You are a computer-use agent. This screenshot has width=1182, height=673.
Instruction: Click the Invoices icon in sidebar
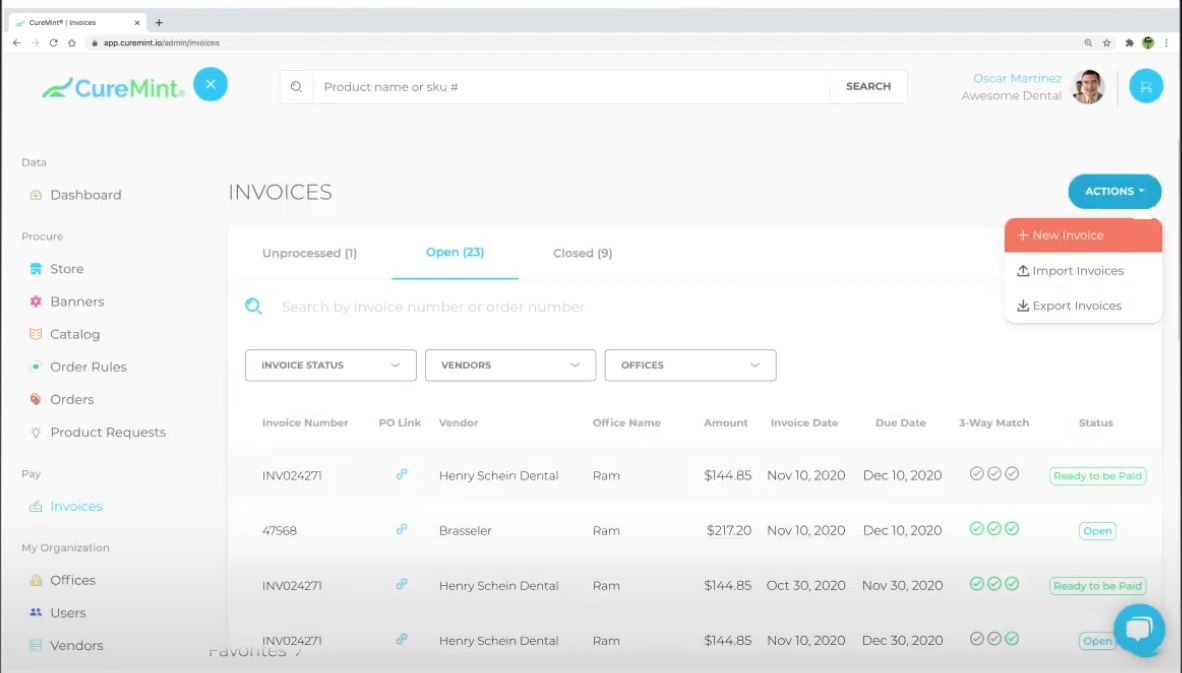tap(35, 506)
